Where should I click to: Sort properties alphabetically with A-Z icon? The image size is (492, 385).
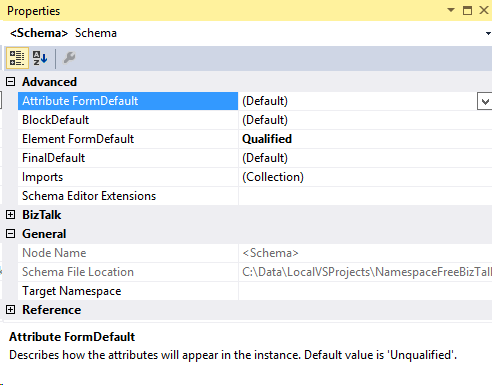(x=40, y=58)
